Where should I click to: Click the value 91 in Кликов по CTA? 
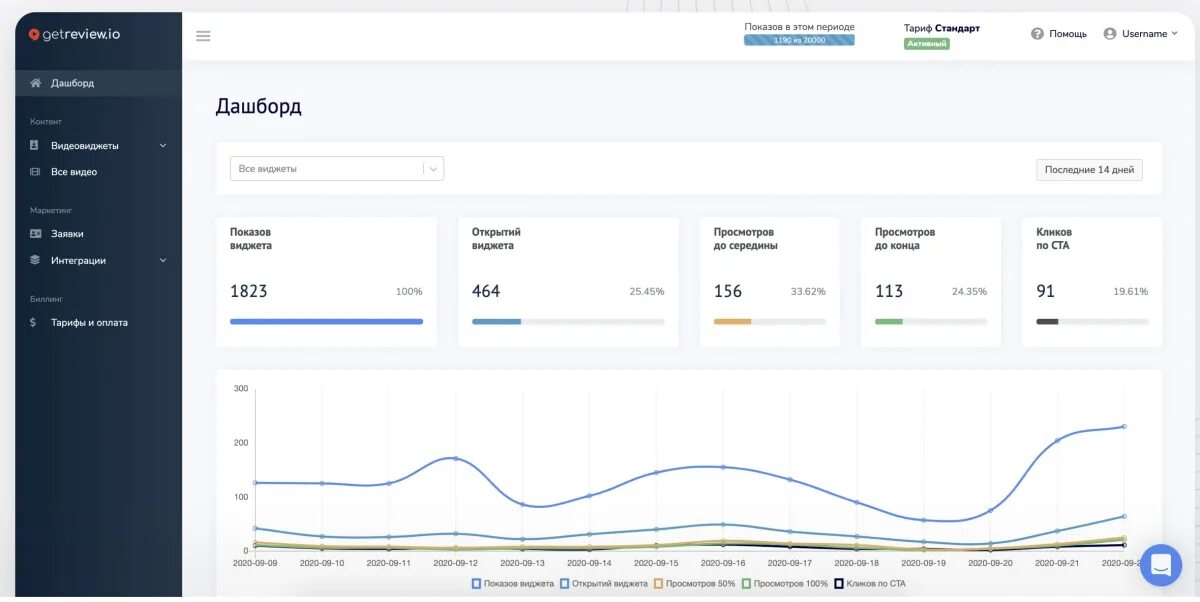1045,292
